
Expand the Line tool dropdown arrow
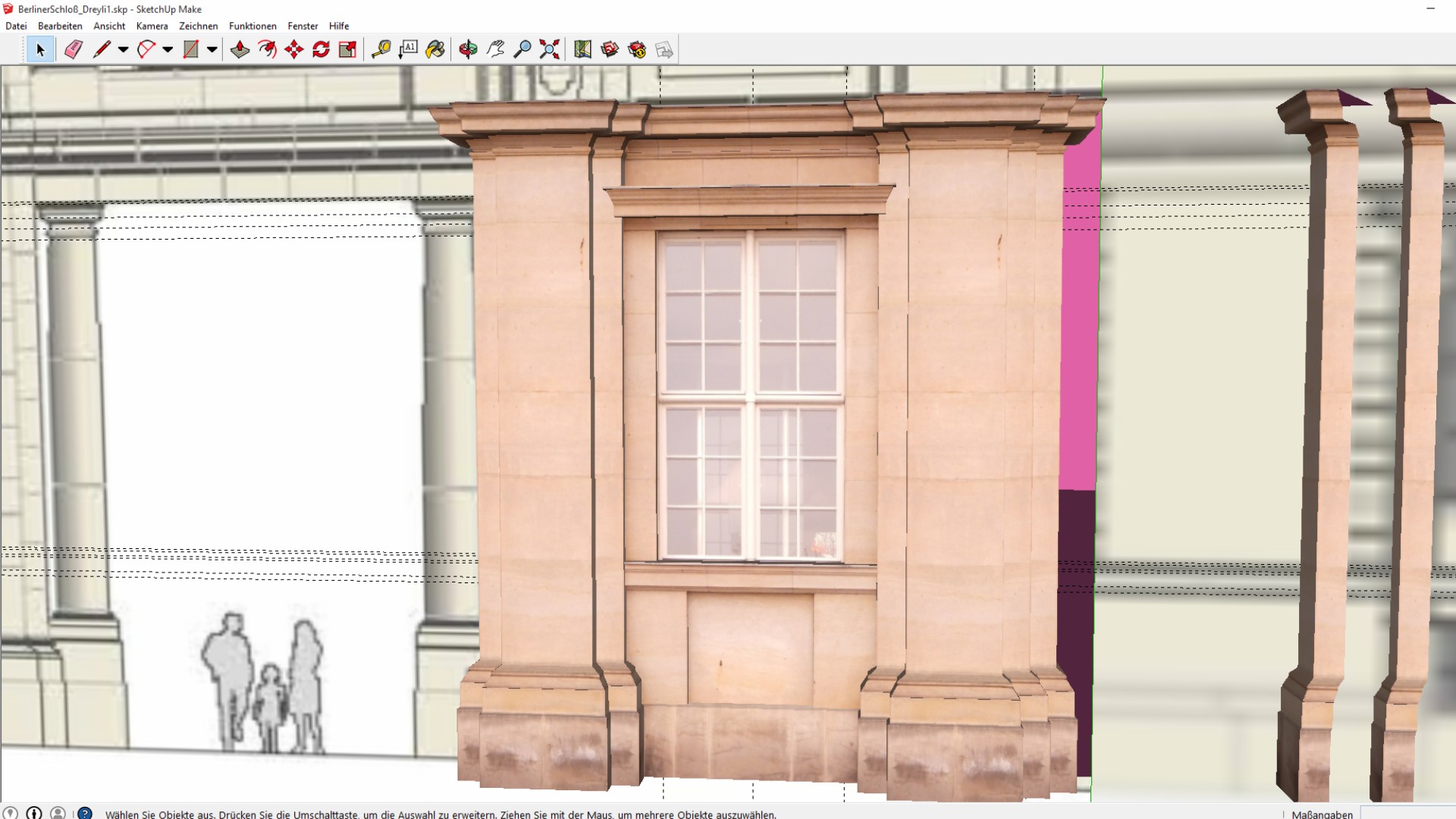pyautogui.click(x=123, y=50)
